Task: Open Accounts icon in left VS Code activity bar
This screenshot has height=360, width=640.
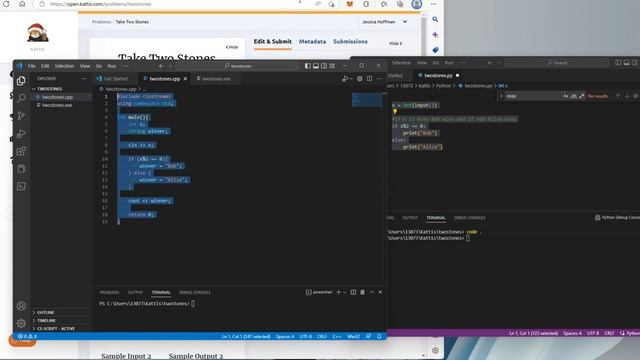Action: pyautogui.click(x=21, y=306)
